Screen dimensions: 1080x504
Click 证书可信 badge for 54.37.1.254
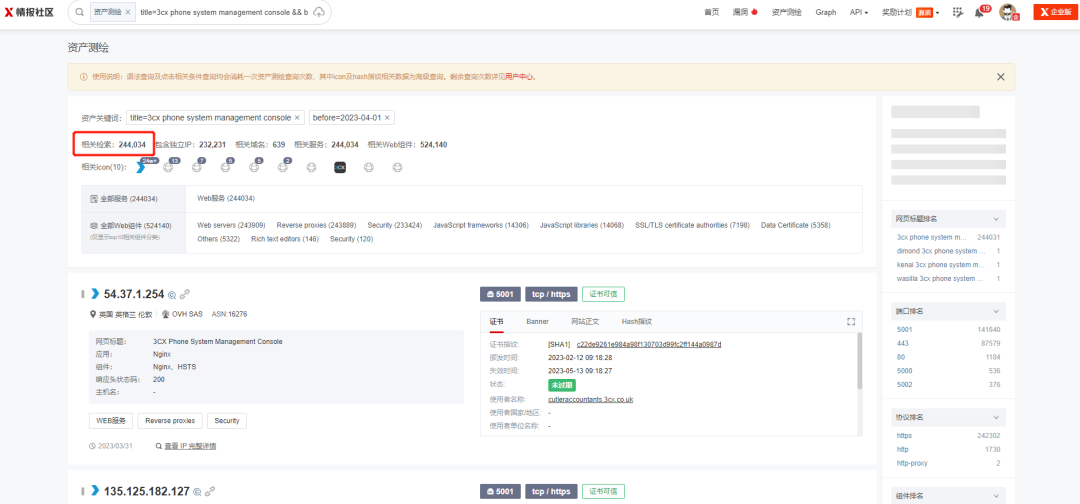(603, 294)
